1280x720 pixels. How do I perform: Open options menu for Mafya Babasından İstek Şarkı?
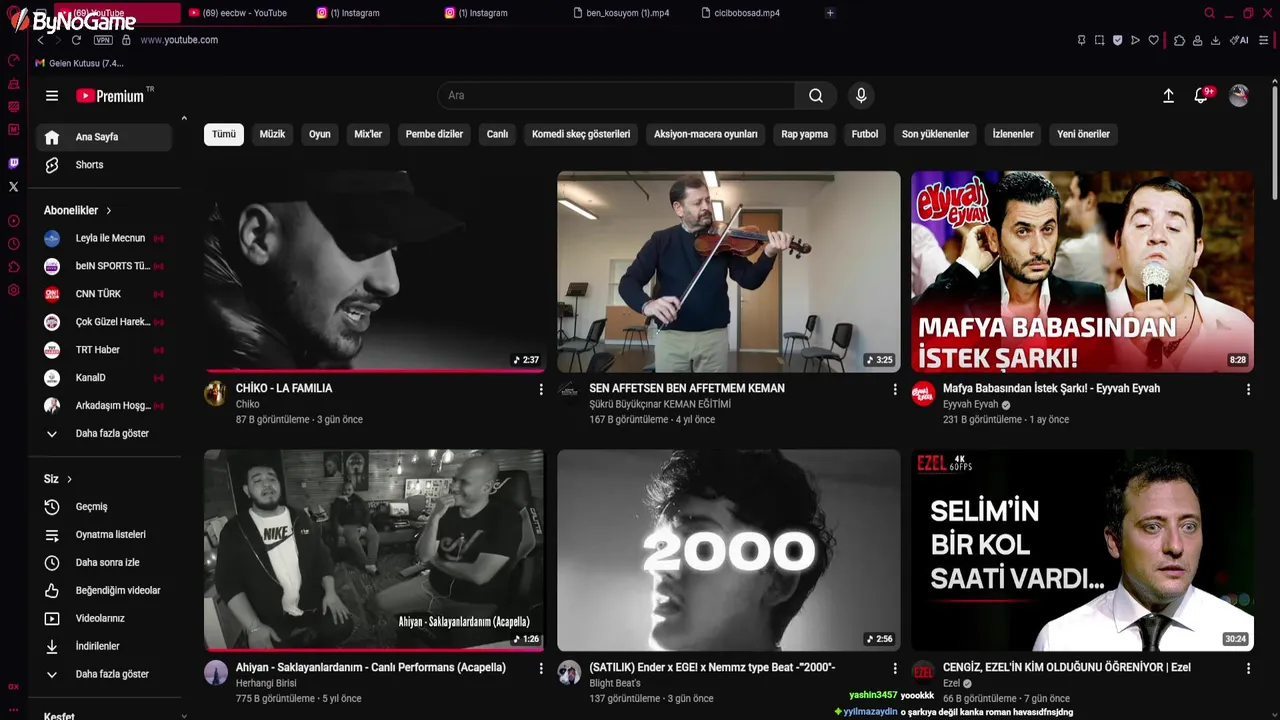tap(1248, 389)
